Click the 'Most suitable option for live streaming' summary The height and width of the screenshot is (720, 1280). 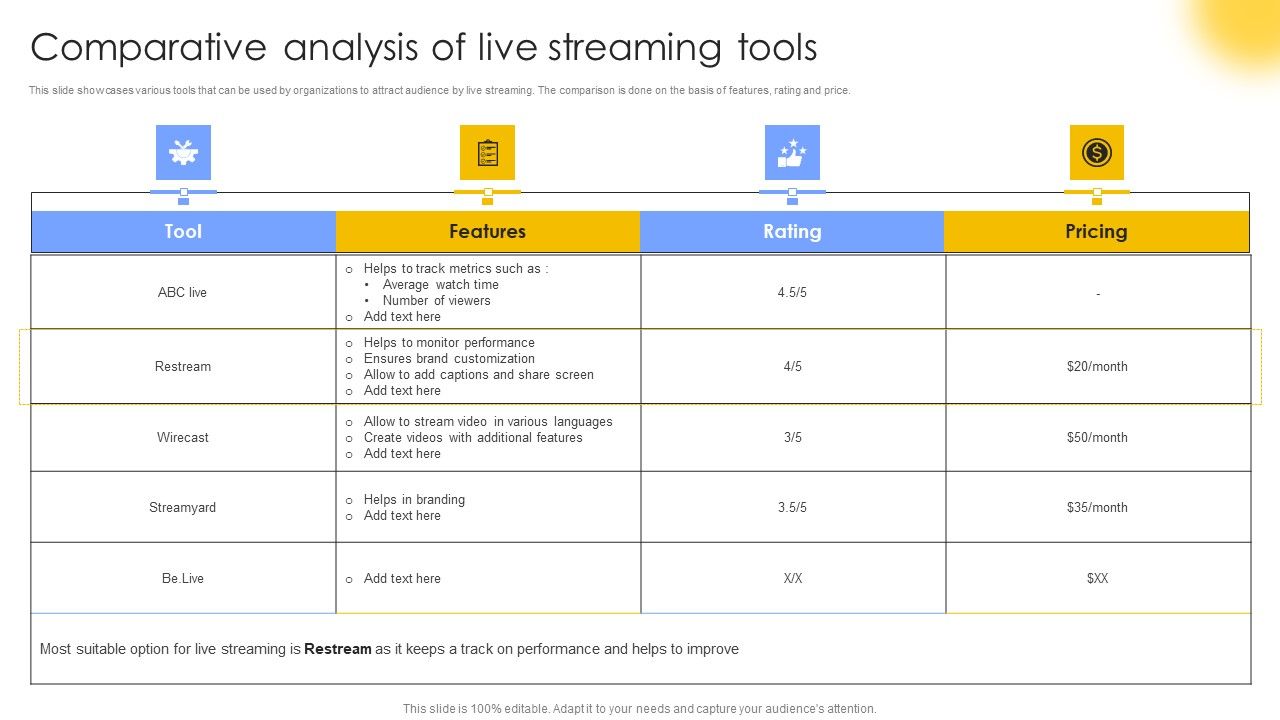click(389, 649)
